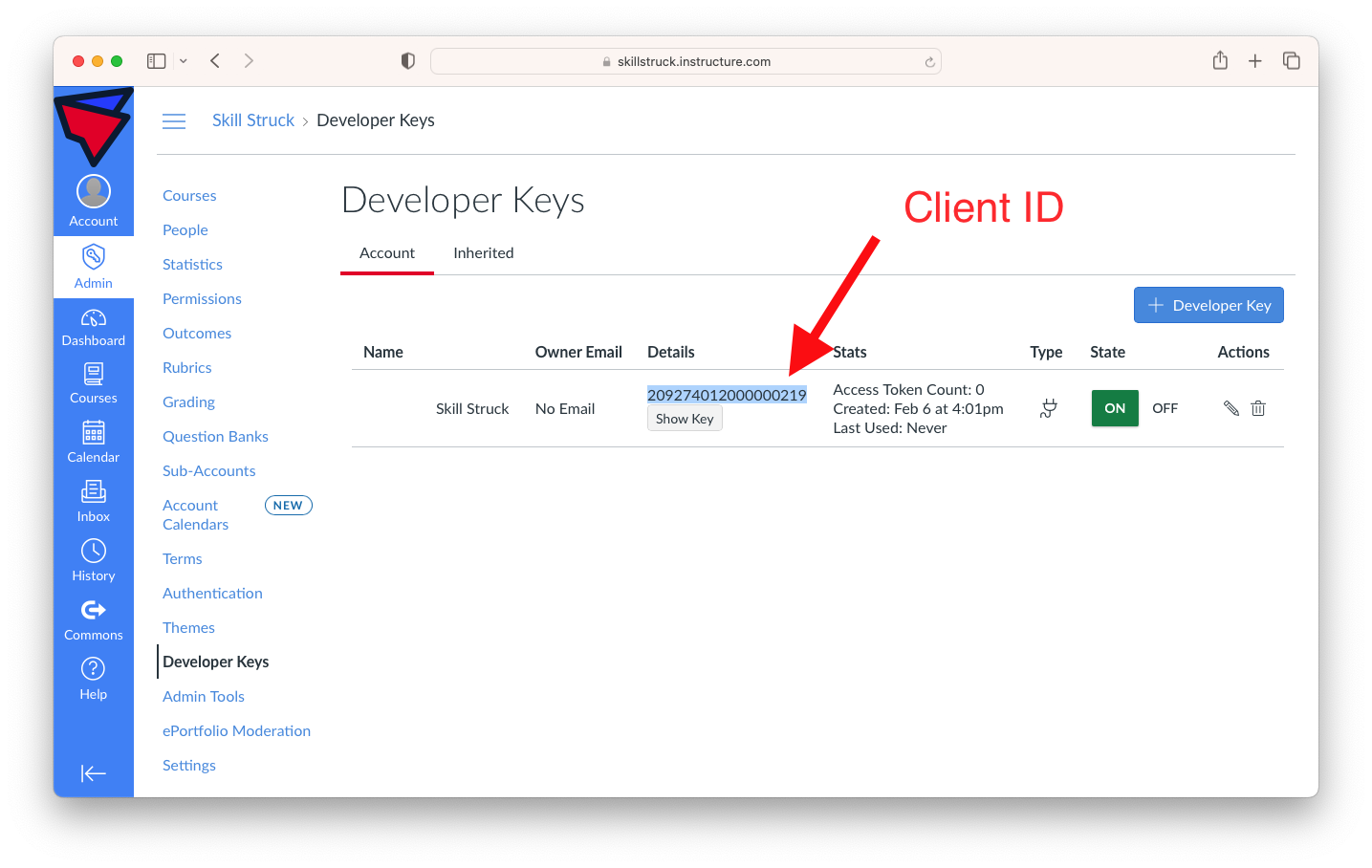This screenshot has height=868, width=1372.
Task: Select the Account tab
Action: (386, 252)
